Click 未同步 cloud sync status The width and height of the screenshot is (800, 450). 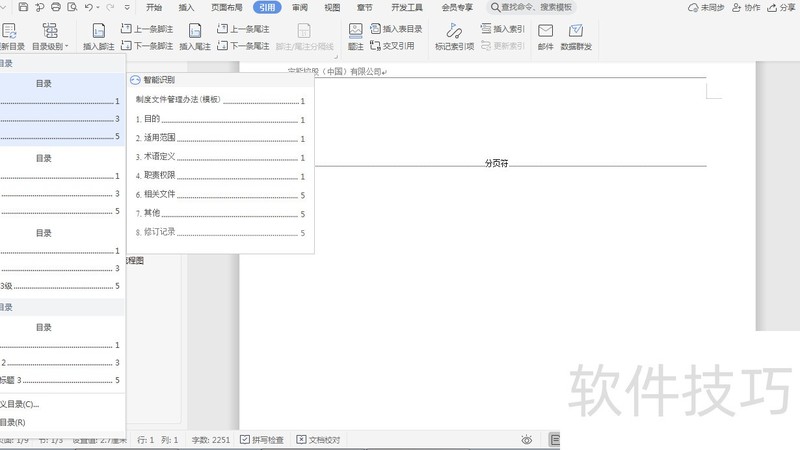pyautogui.click(x=706, y=8)
